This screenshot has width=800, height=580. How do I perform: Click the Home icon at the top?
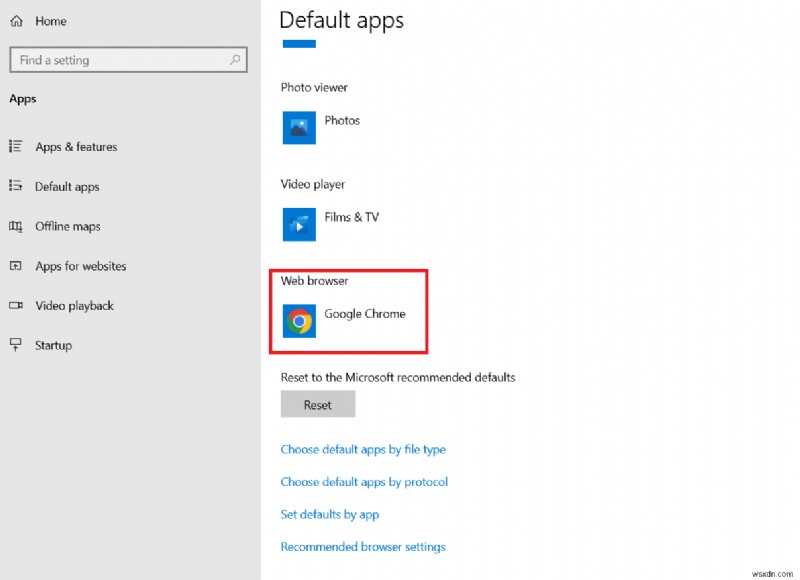pos(14,20)
